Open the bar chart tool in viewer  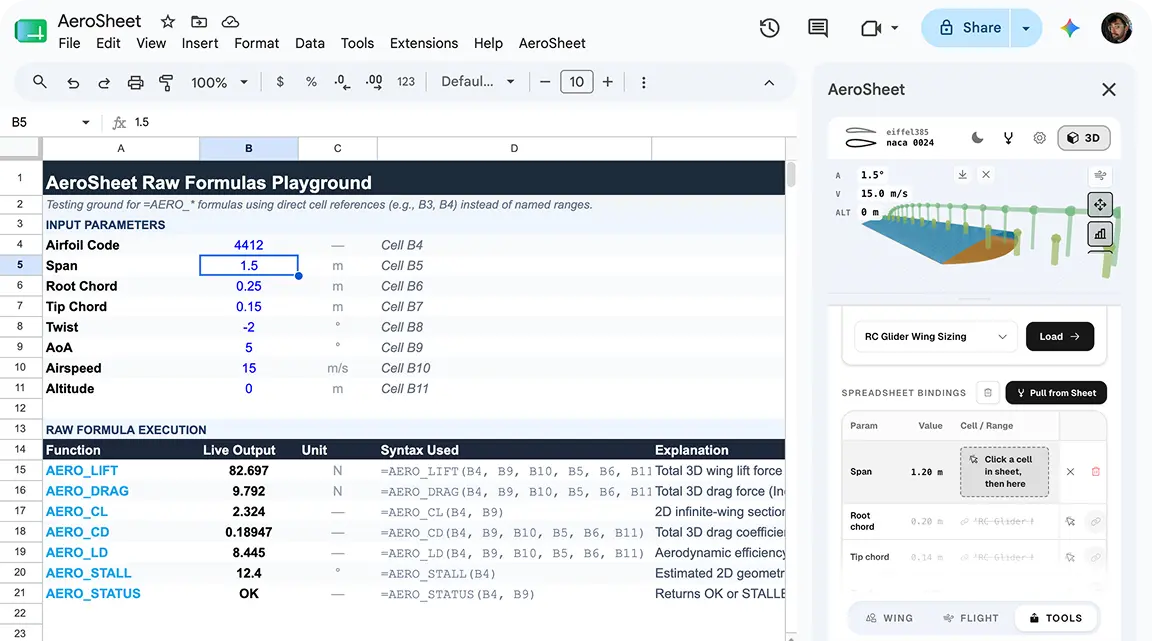pyautogui.click(x=1100, y=234)
